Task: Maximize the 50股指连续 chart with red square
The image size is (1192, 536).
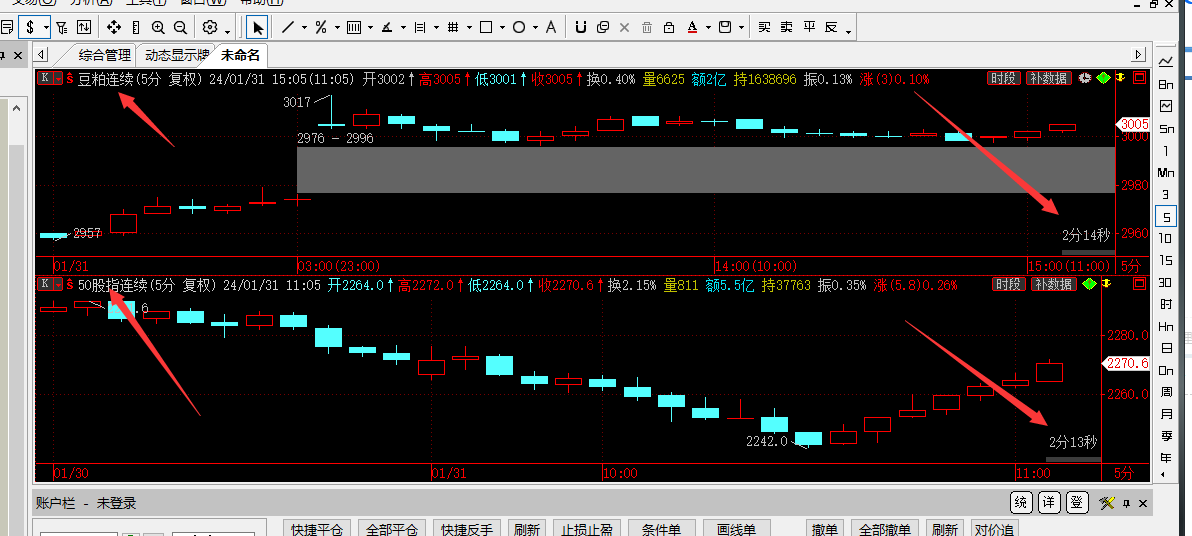Action: click(x=1139, y=284)
